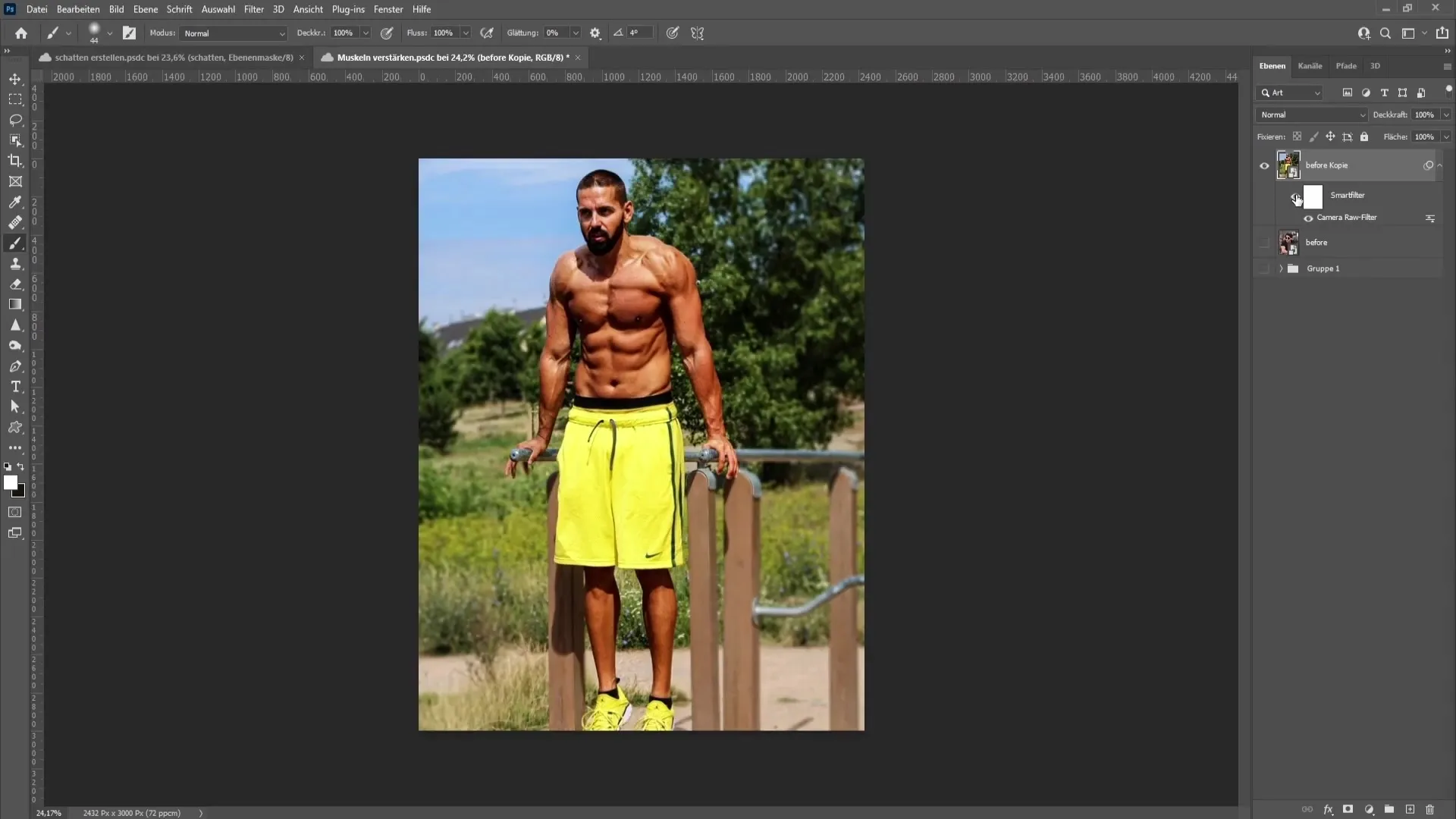
Task: Click the before Kopie layer thumbnail
Action: [x=1288, y=164]
